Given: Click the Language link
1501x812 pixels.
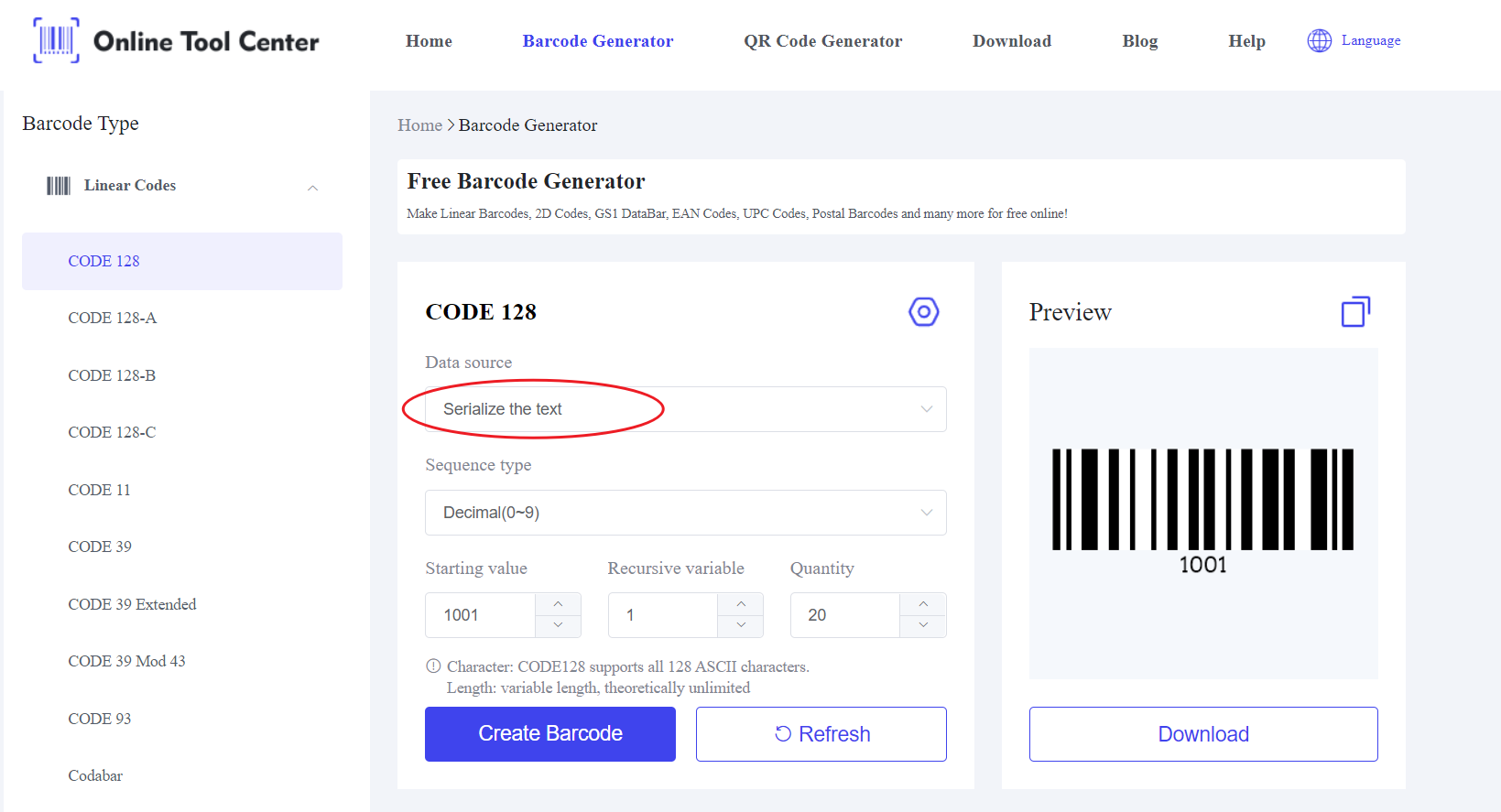Looking at the screenshot, I should click(1371, 40).
